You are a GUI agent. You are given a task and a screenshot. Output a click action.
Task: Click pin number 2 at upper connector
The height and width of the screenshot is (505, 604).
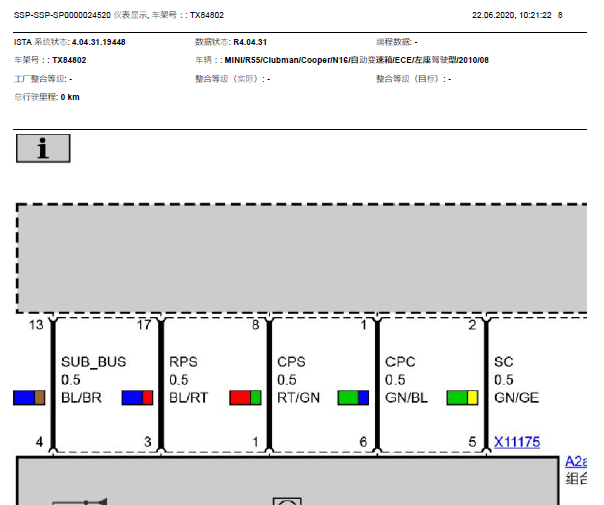tap(472, 325)
